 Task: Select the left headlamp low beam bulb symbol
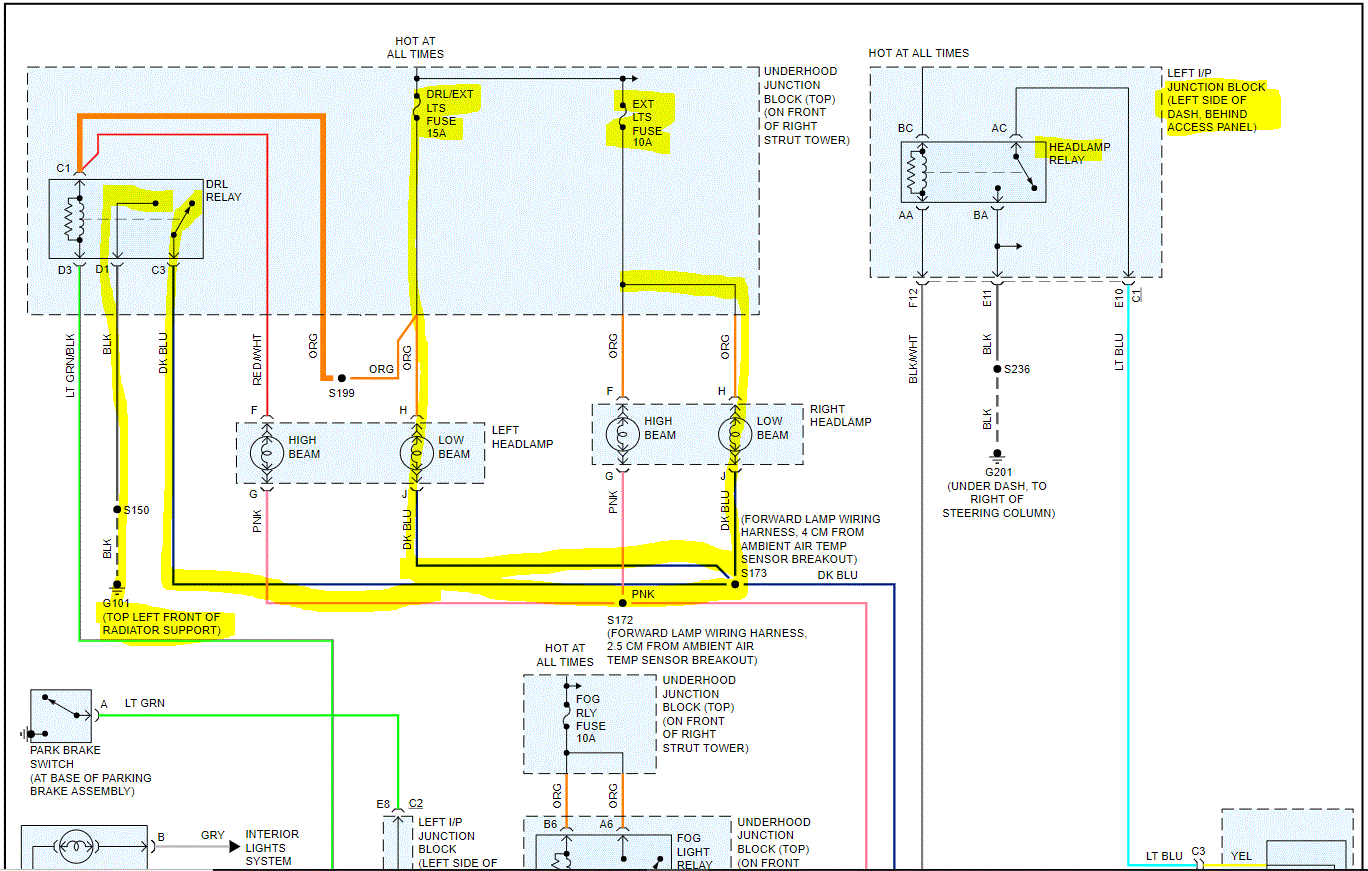pos(416,453)
